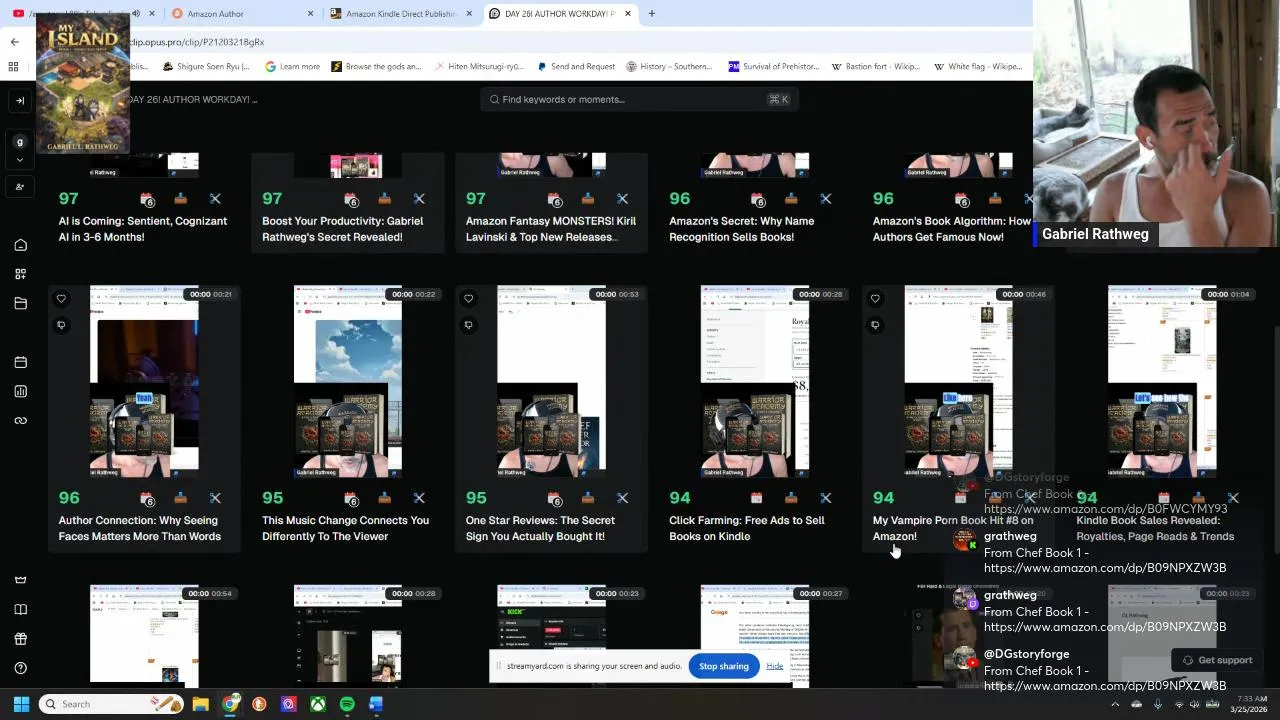Schedule 'Boost Your Productivity' clip
The image size is (1280, 720).
tap(351, 199)
